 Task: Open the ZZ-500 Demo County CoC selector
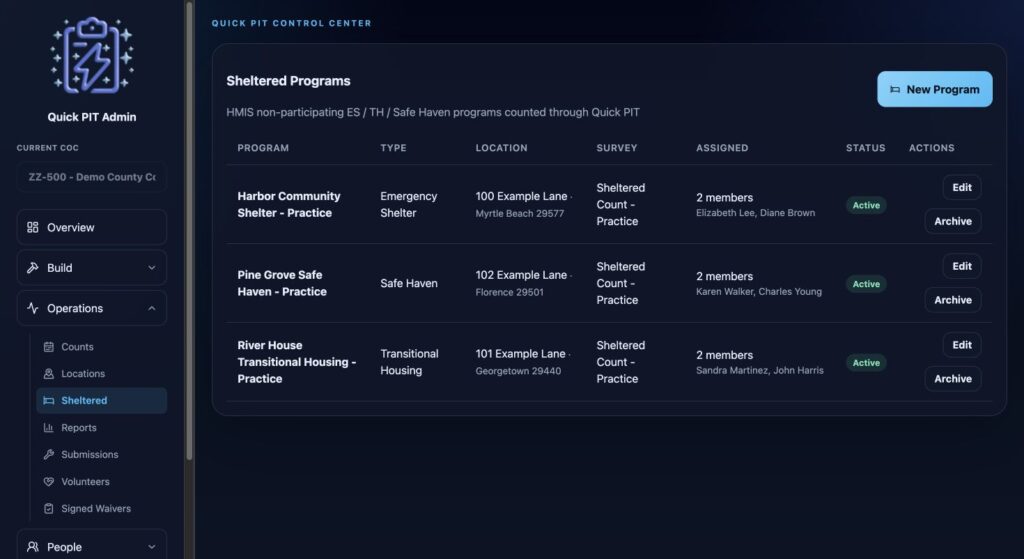coord(91,177)
